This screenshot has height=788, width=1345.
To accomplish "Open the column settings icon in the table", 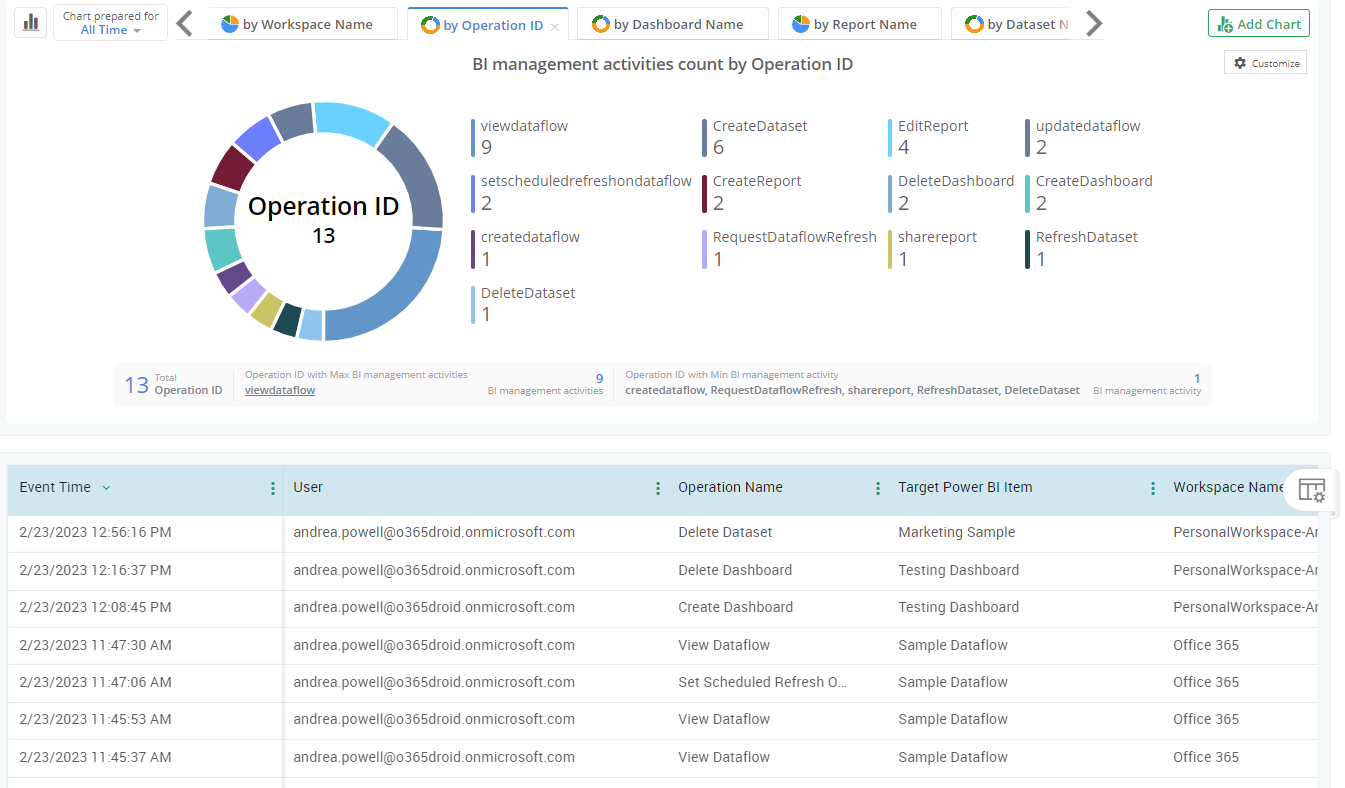I will coord(1311,491).
